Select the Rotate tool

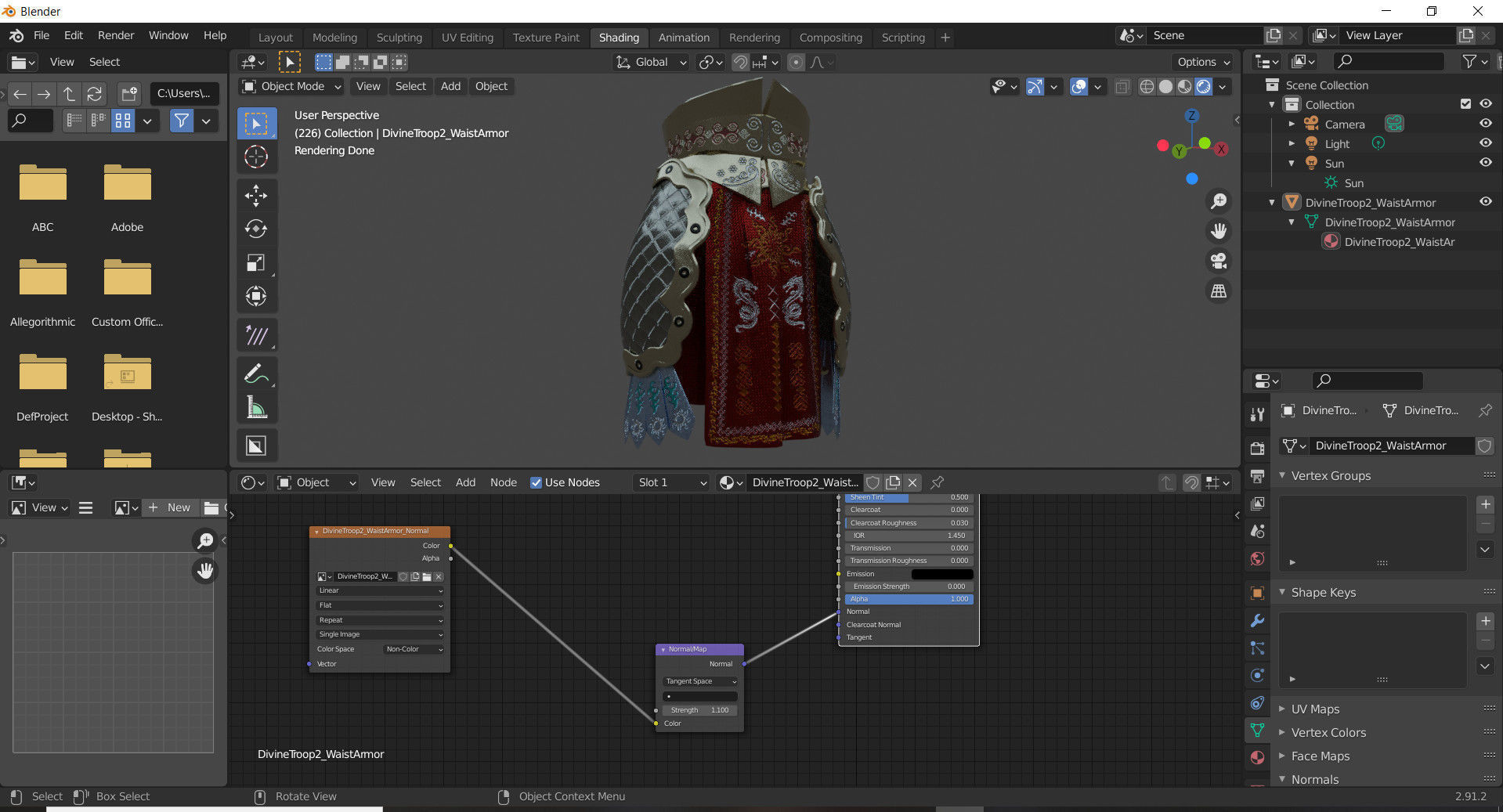tap(257, 229)
